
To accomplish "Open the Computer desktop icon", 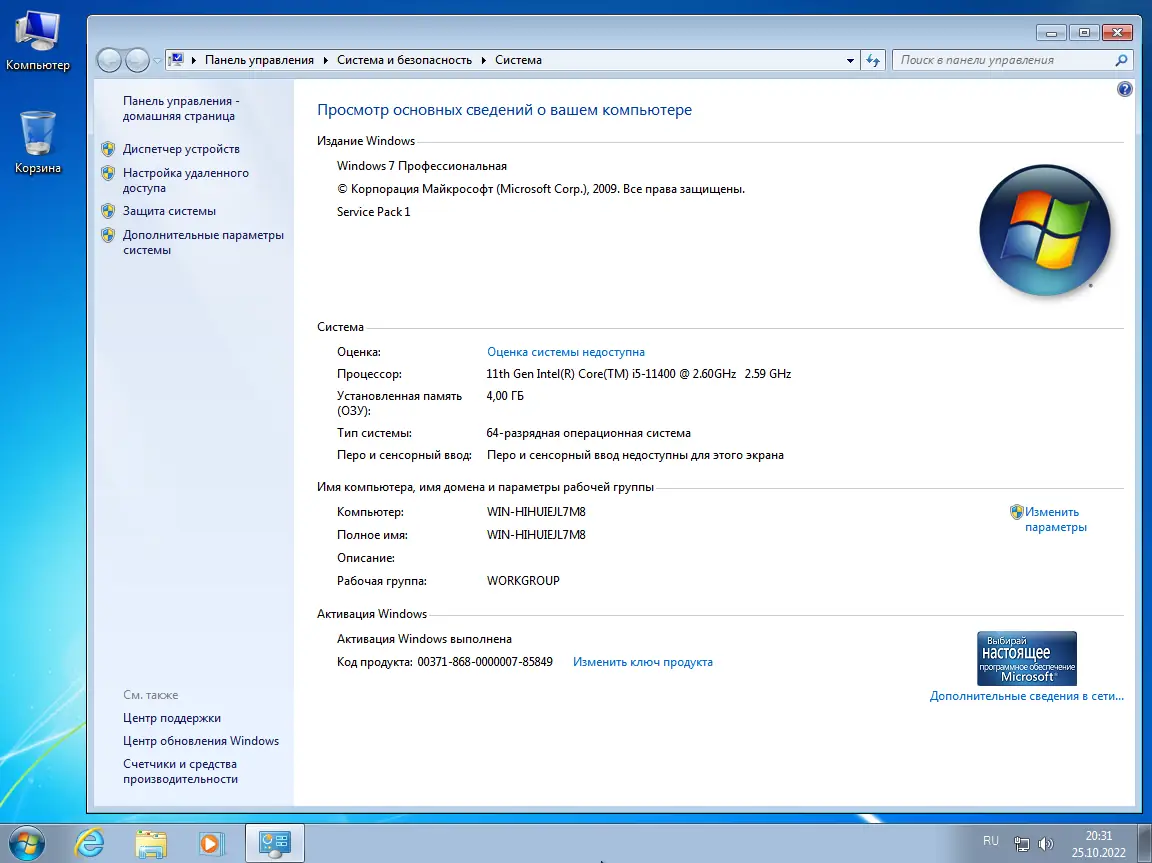I will point(37,40).
